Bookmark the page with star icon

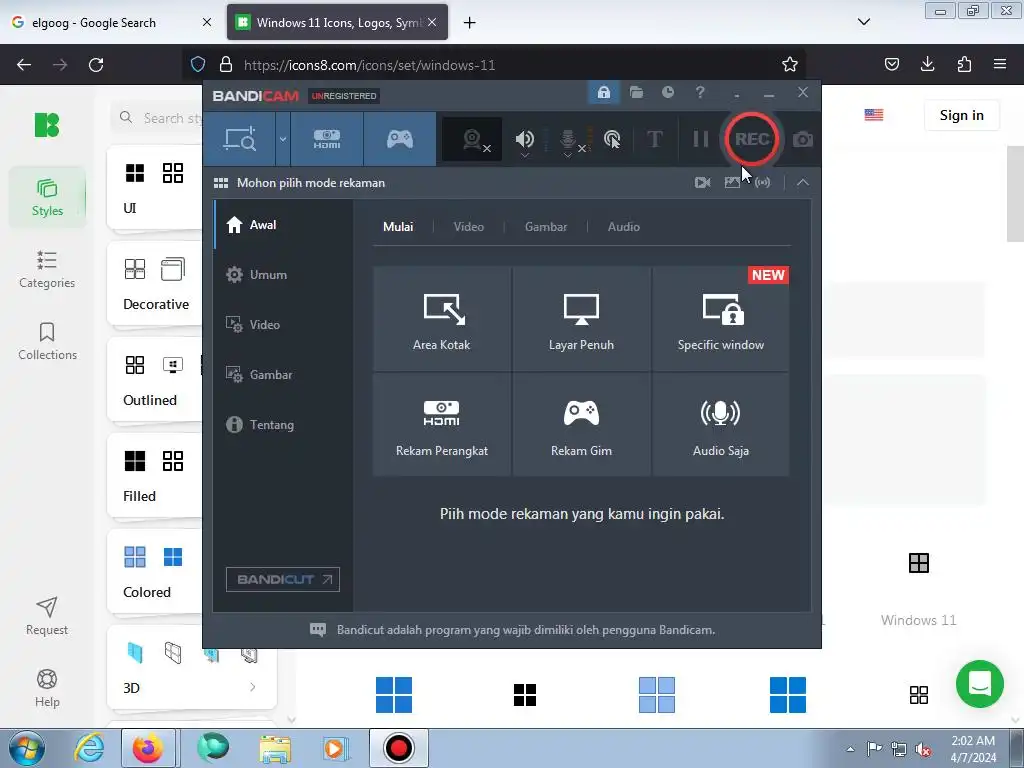click(x=790, y=65)
